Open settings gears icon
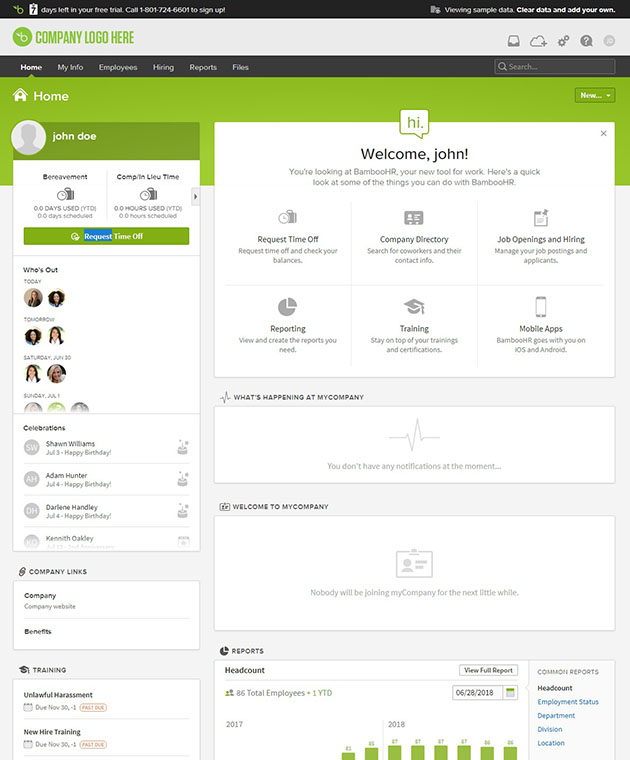Screen dimensions: 630x760 pos(563,41)
